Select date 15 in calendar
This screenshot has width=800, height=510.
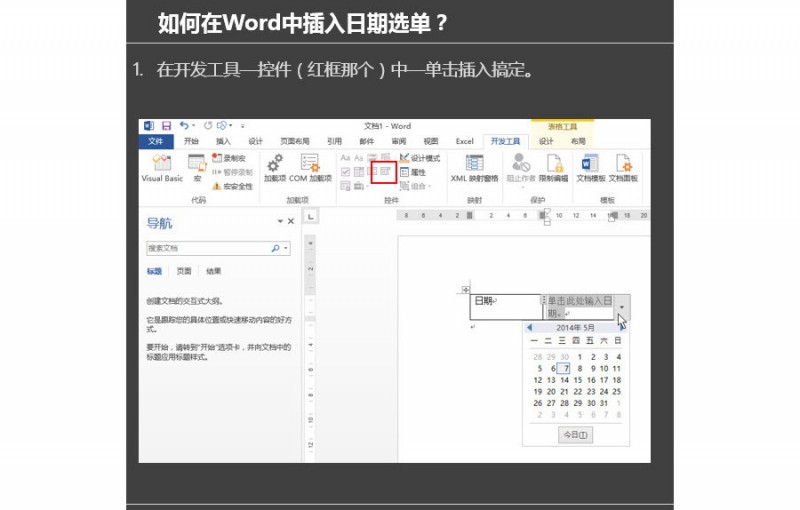578,380
